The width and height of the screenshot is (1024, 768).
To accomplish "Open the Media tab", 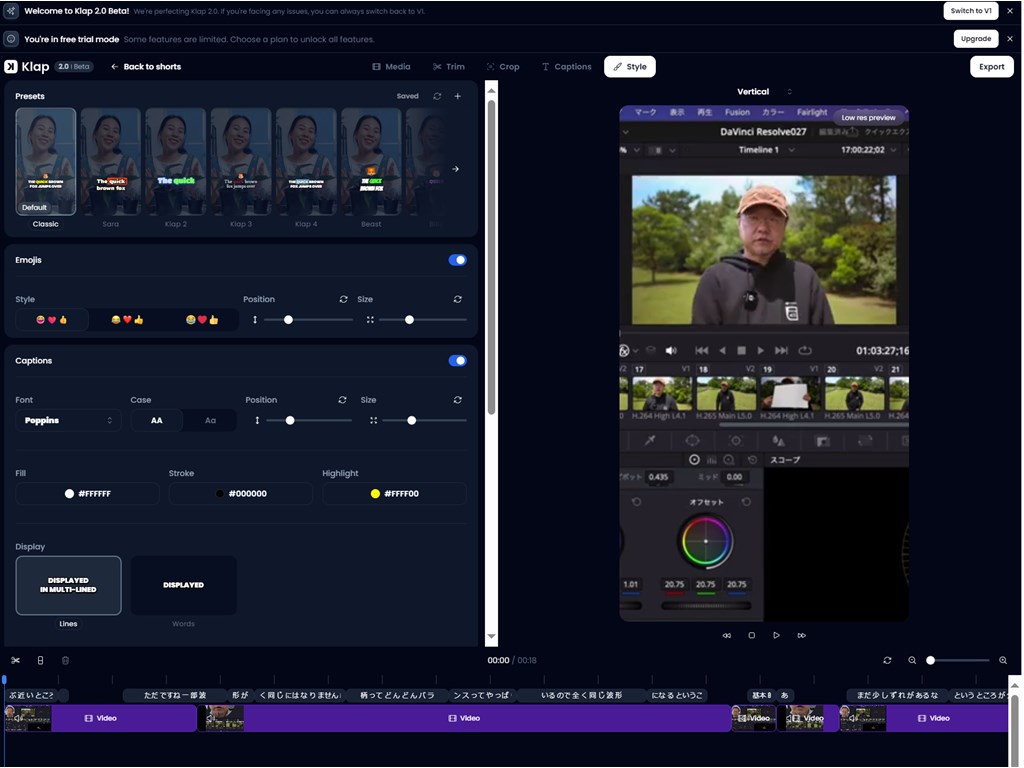I will (x=391, y=67).
